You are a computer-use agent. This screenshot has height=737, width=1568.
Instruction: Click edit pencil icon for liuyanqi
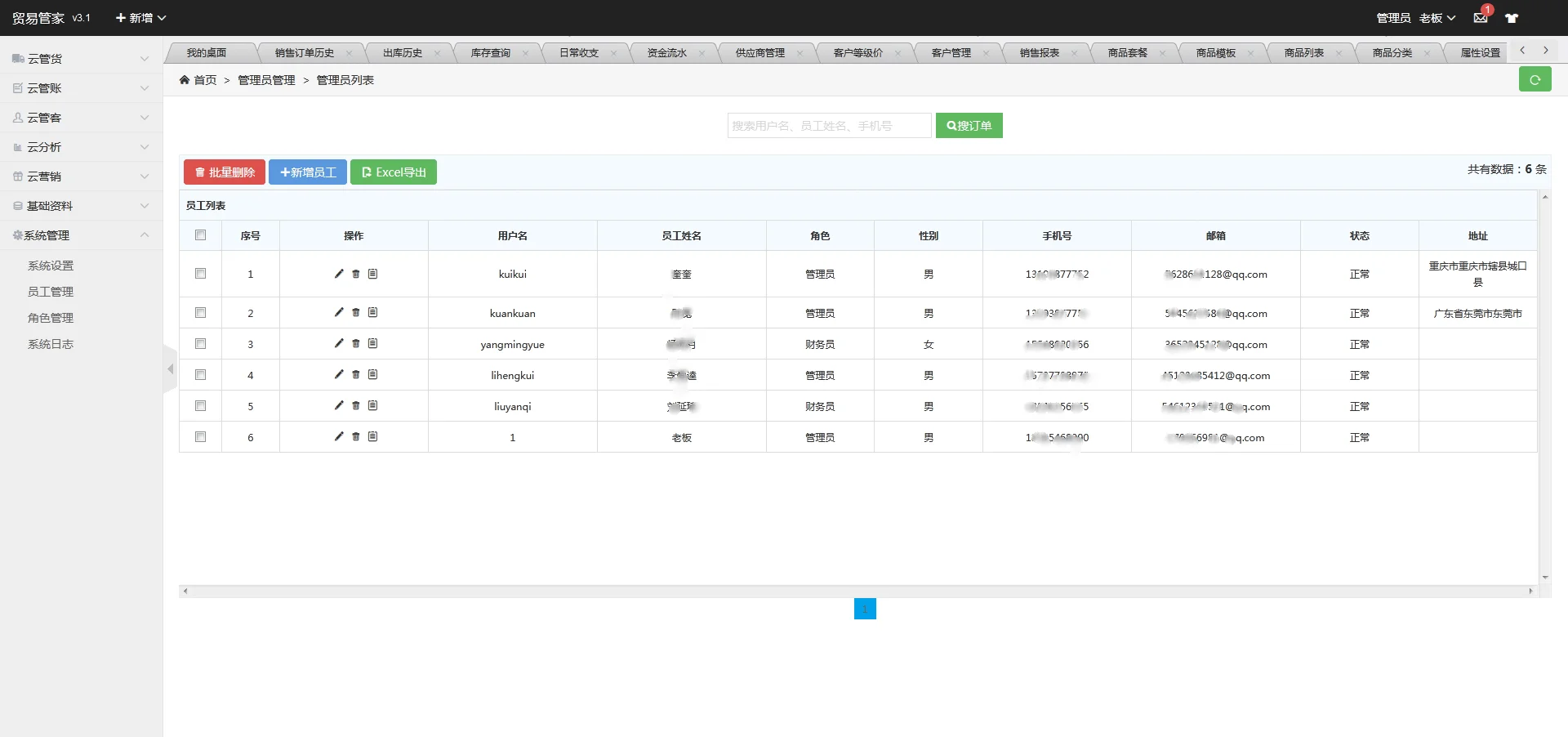pos(339,406)
